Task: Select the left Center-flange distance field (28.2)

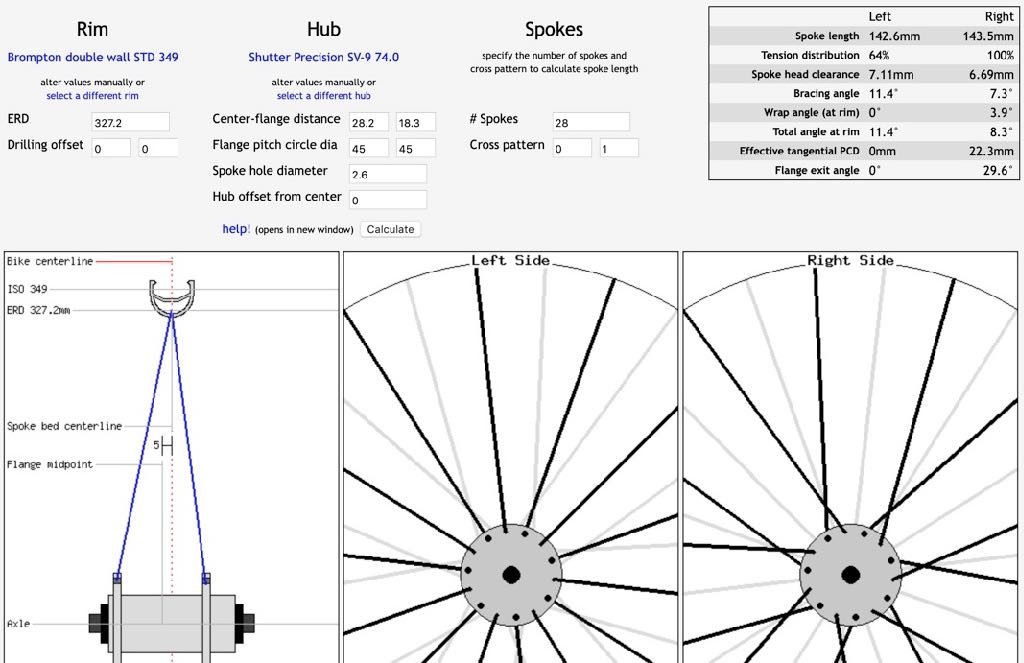Action: pyautogui.click(x=368, y=122)
